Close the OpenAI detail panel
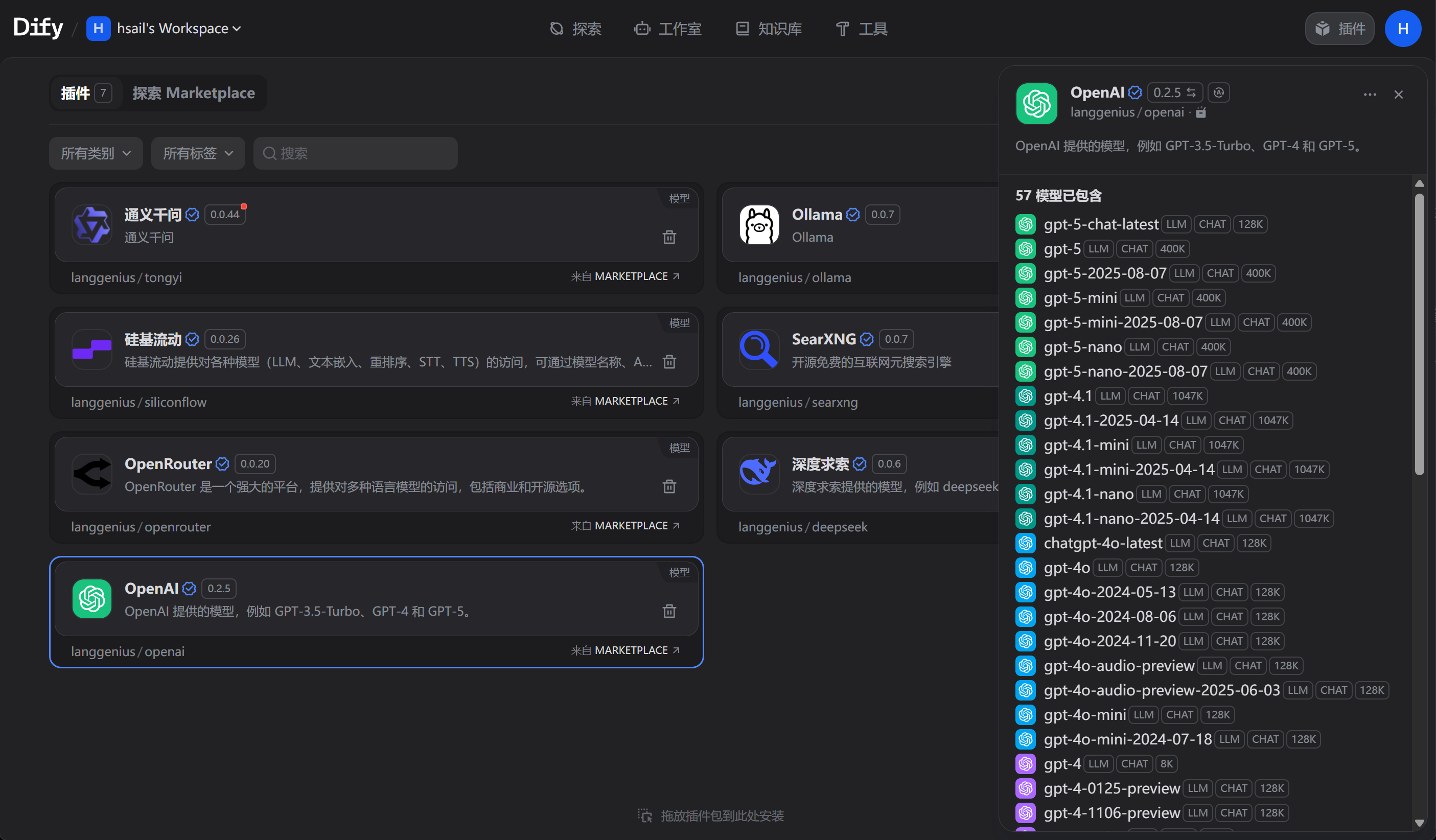 (1398, 95)
